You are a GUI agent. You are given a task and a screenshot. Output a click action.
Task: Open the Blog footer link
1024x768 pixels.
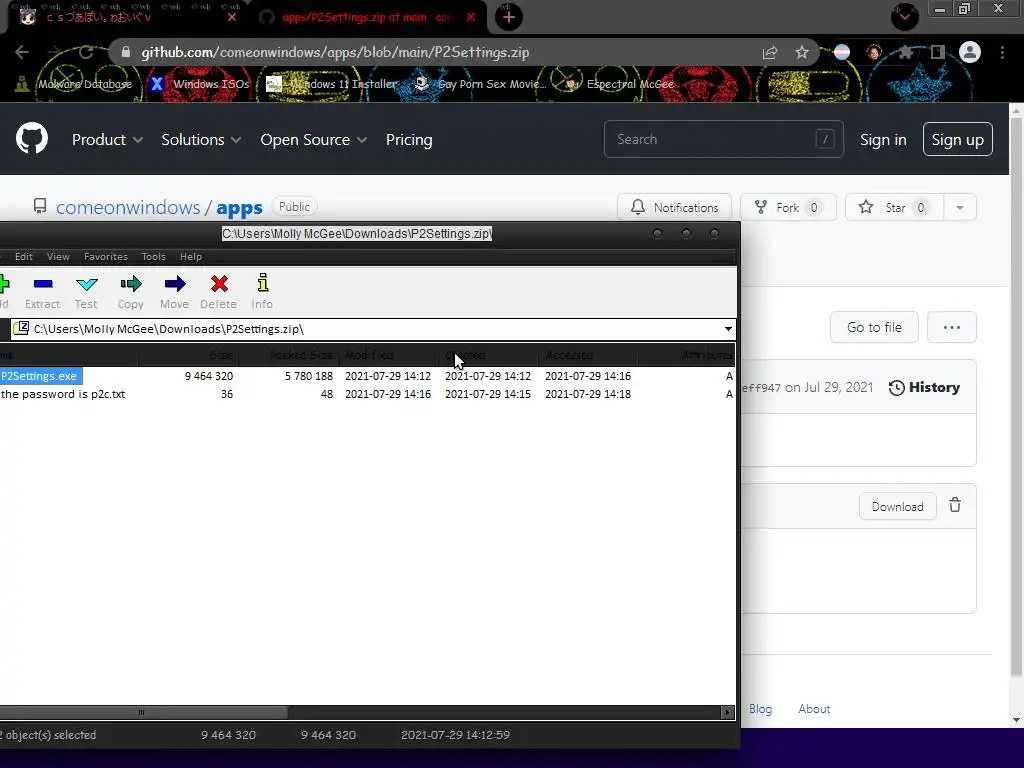[x=760, y=709]
